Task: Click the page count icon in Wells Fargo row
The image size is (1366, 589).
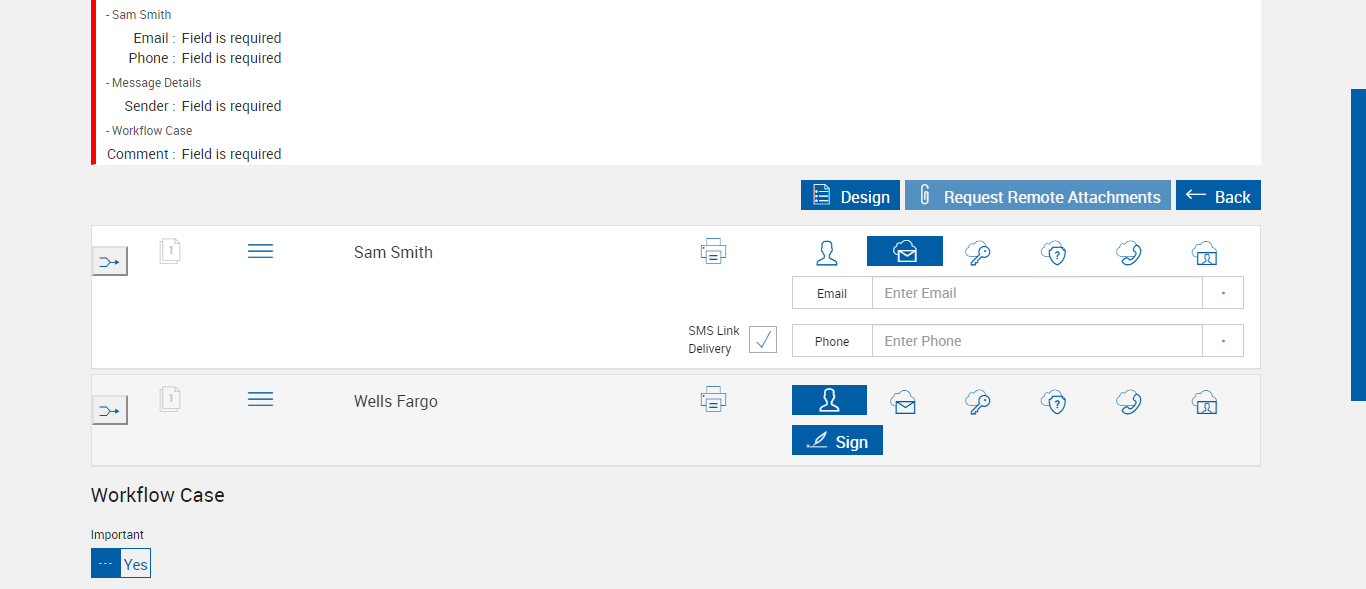Action: click(170, 400)
